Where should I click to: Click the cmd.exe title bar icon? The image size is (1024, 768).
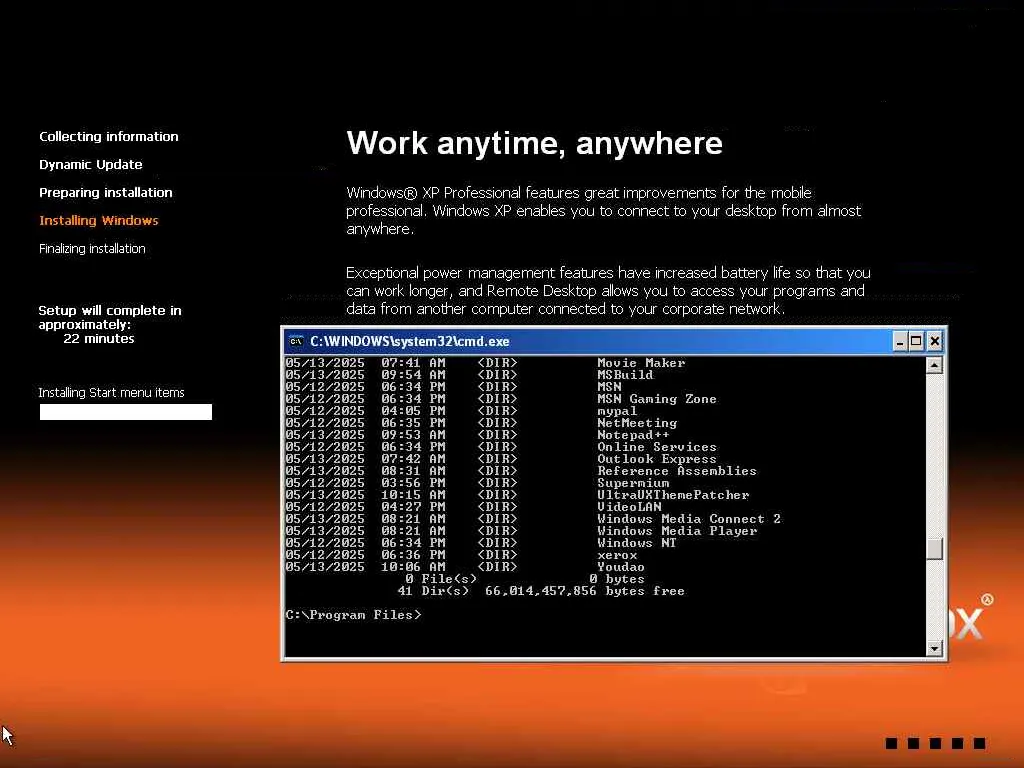(296, 341)
